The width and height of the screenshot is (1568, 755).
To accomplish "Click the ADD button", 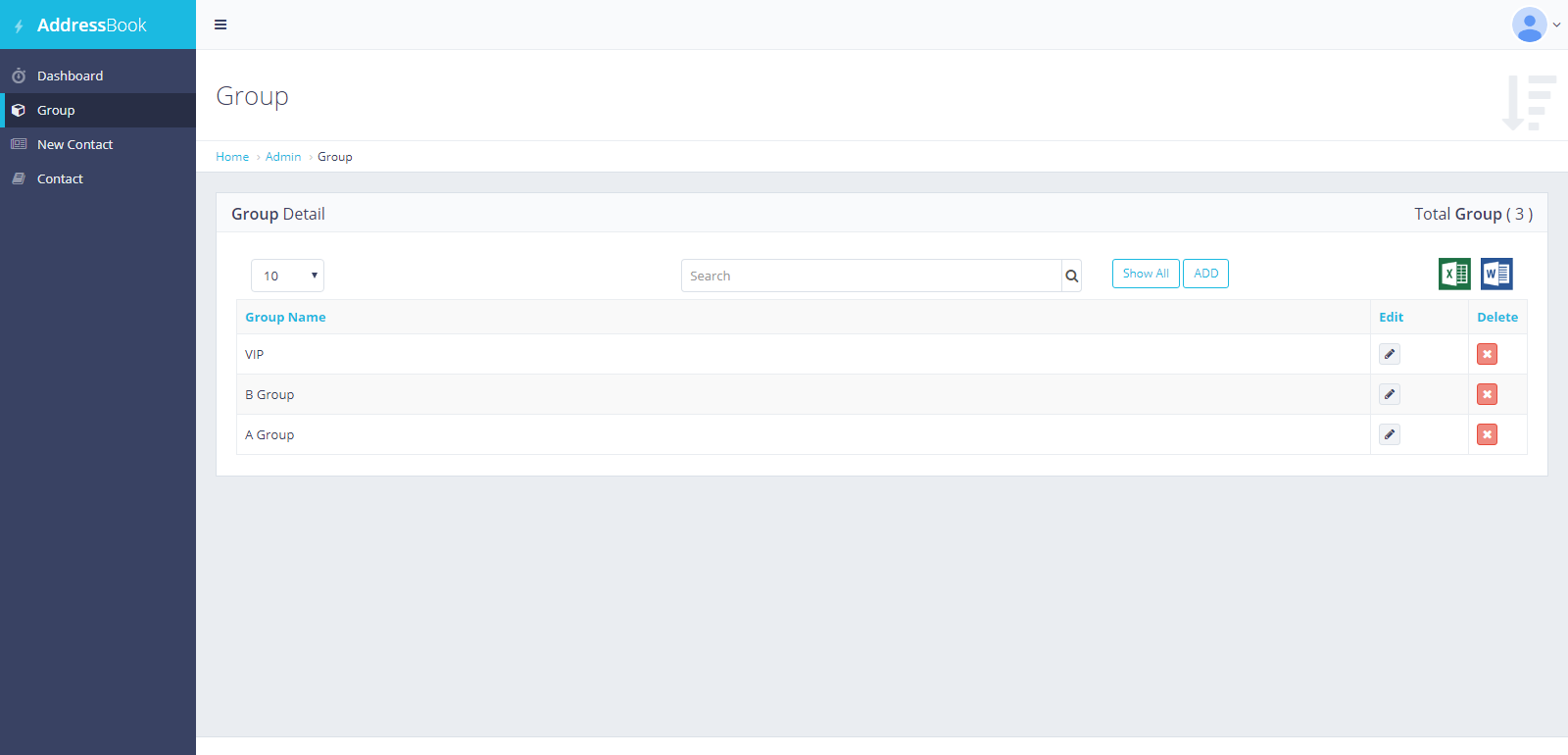I will 1205,274.
